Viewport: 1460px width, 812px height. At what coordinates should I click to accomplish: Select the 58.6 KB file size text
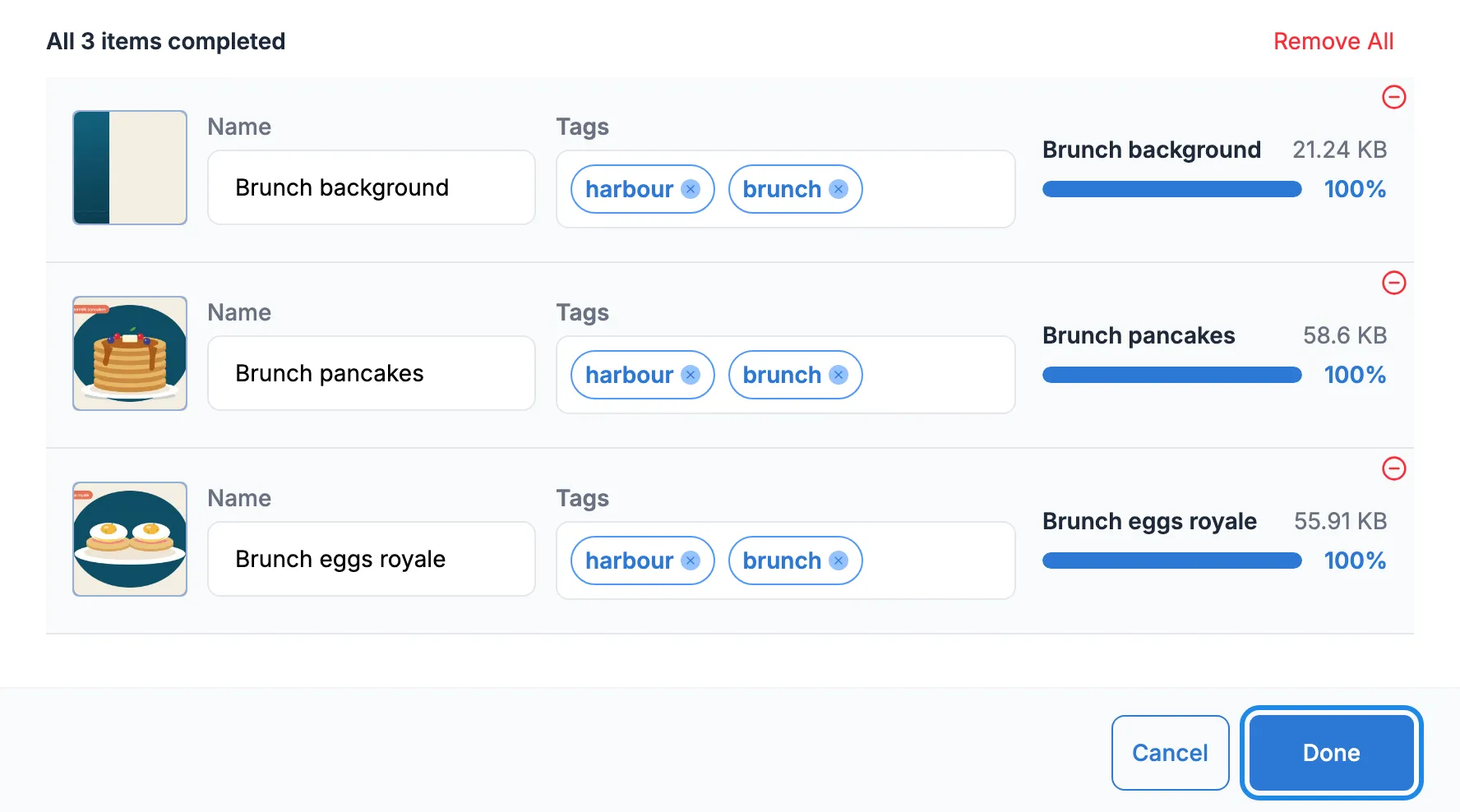click(x=1345, y=335)
